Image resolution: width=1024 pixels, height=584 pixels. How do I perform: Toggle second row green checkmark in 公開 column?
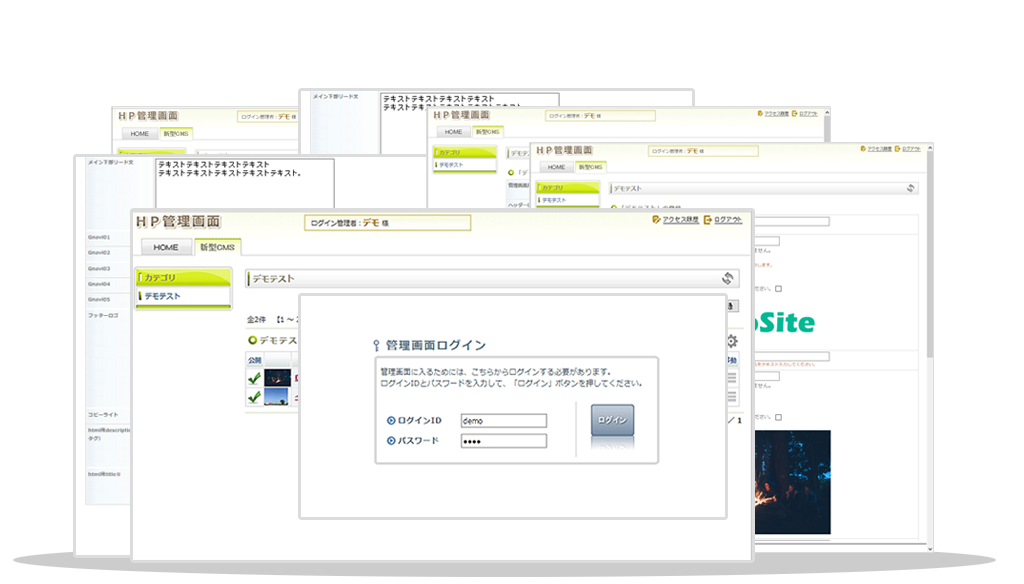pos(254,397)
